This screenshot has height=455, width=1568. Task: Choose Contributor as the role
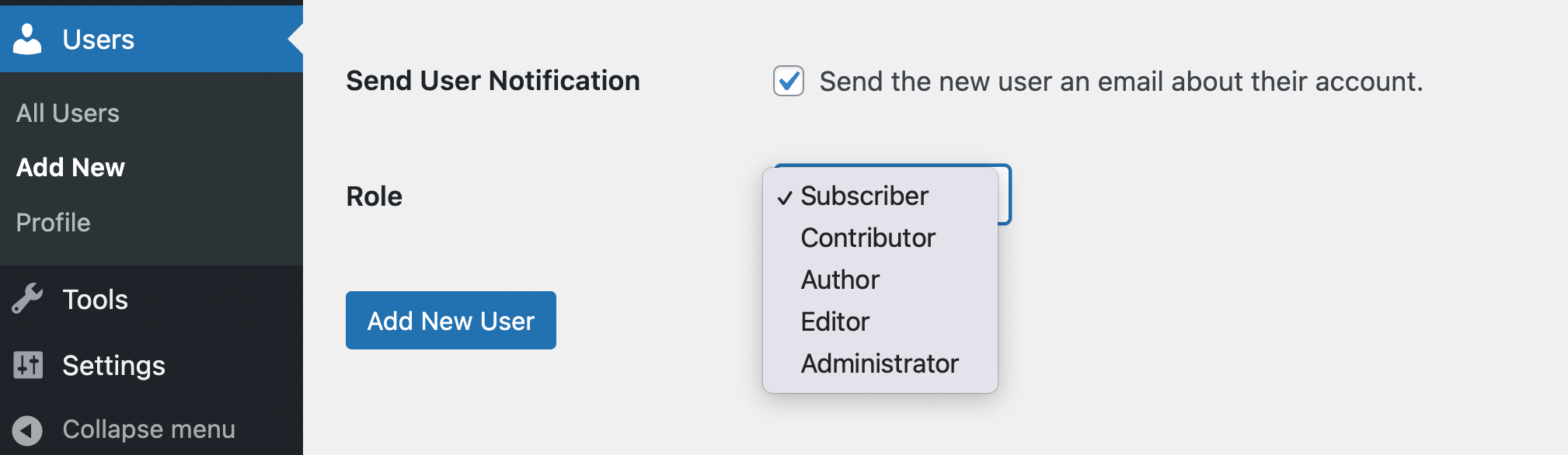(x=868, y=238)
